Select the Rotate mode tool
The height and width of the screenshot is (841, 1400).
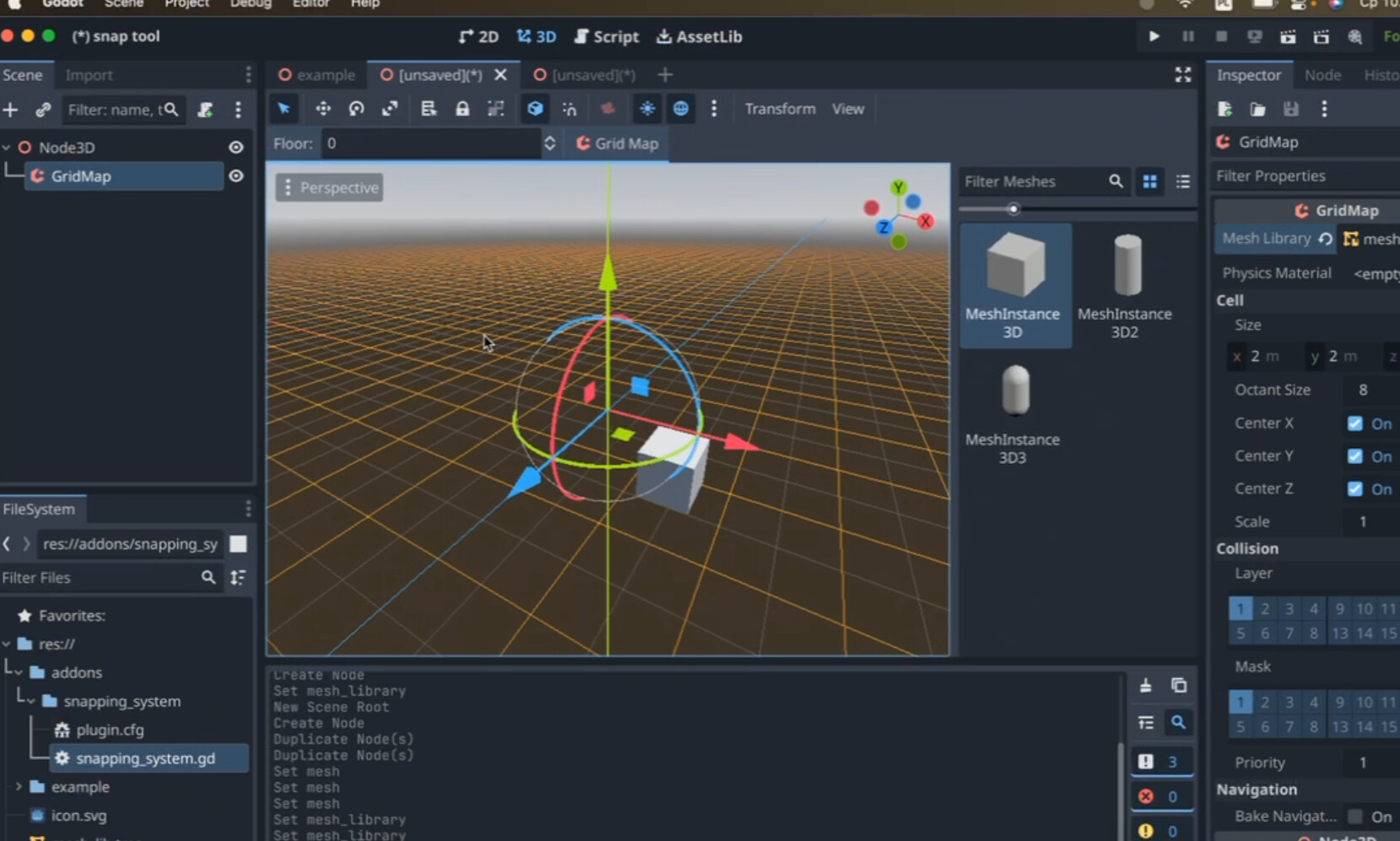pyautogui.click(x=356, y=109)
